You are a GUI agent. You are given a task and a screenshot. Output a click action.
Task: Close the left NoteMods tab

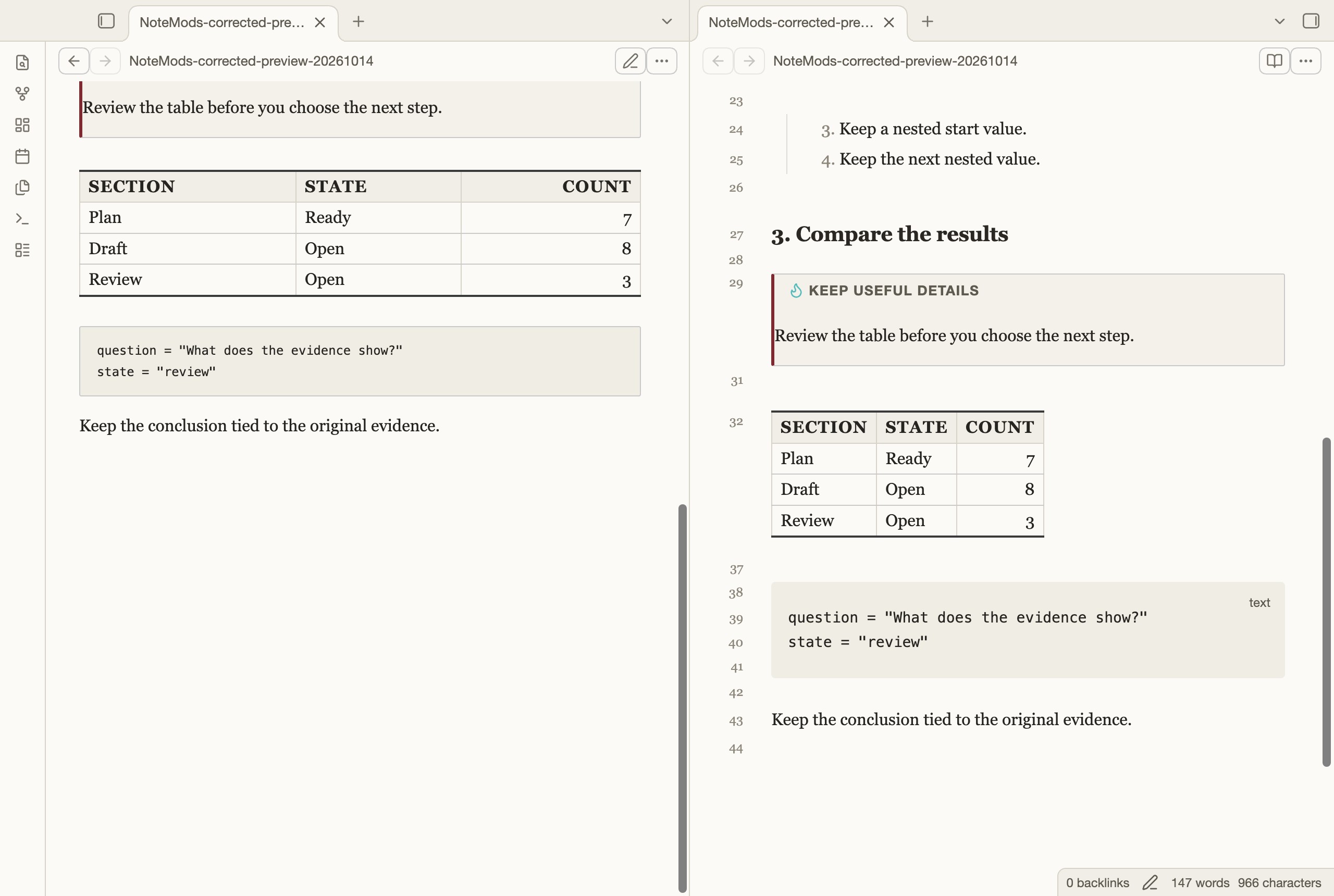[x=320, y=22]
